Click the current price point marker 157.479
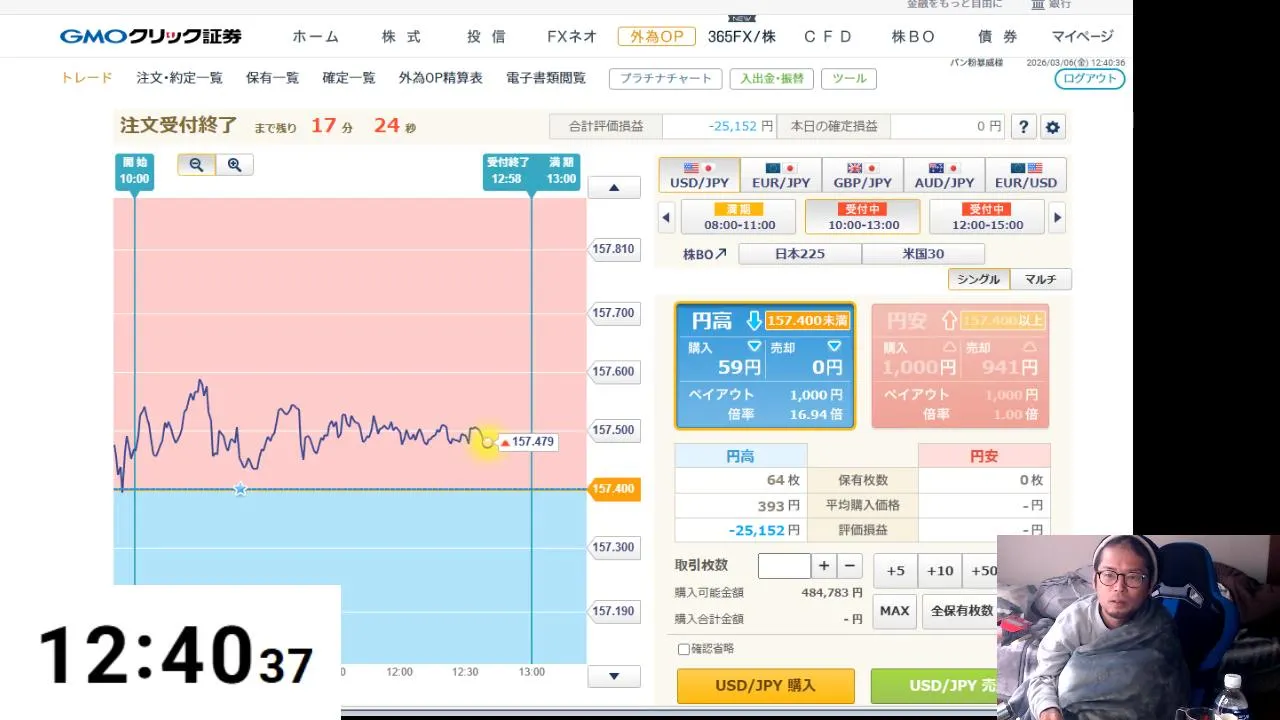This screenshot has width=1280, height=720. [487, 442]
